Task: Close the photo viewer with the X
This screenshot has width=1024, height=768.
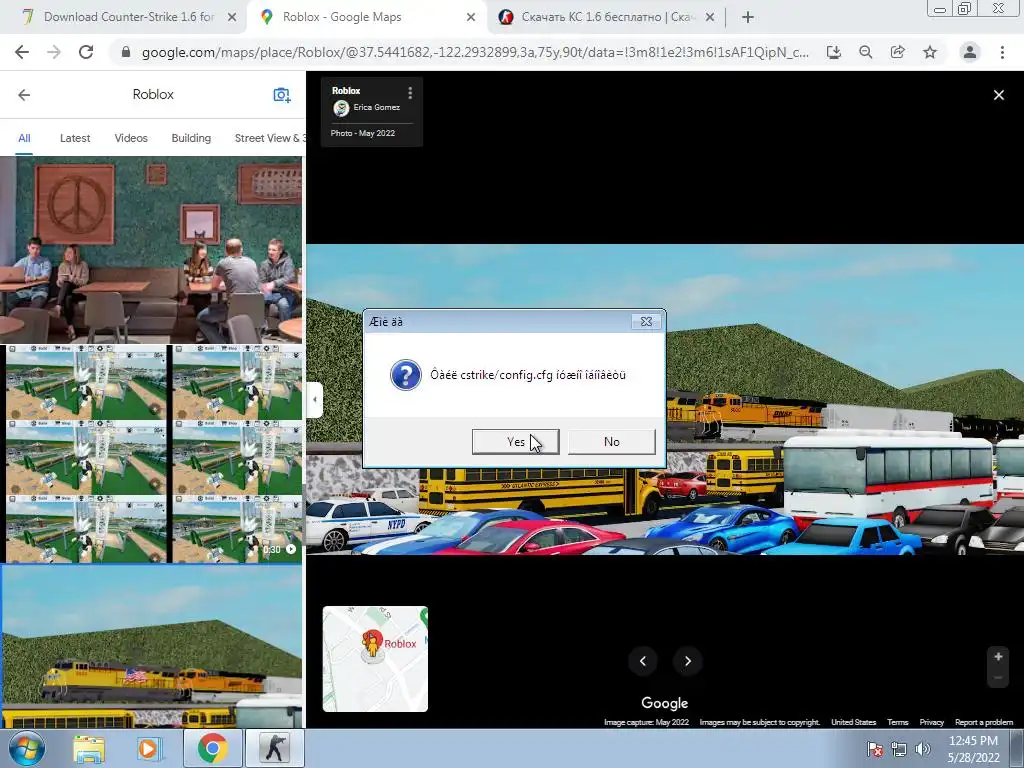Action: pos(999,95)
